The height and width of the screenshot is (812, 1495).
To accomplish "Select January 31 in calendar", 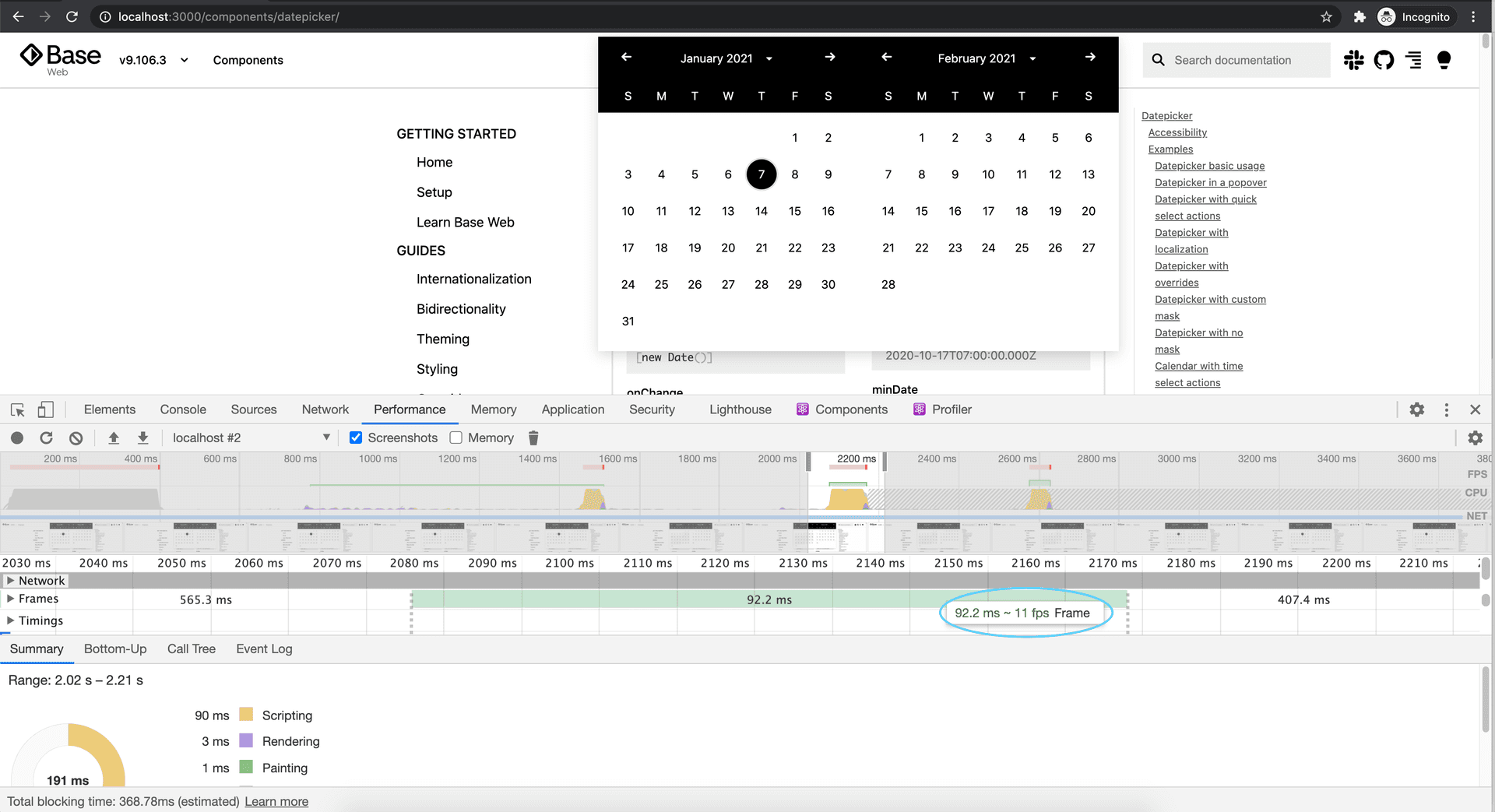I will 628,321.
